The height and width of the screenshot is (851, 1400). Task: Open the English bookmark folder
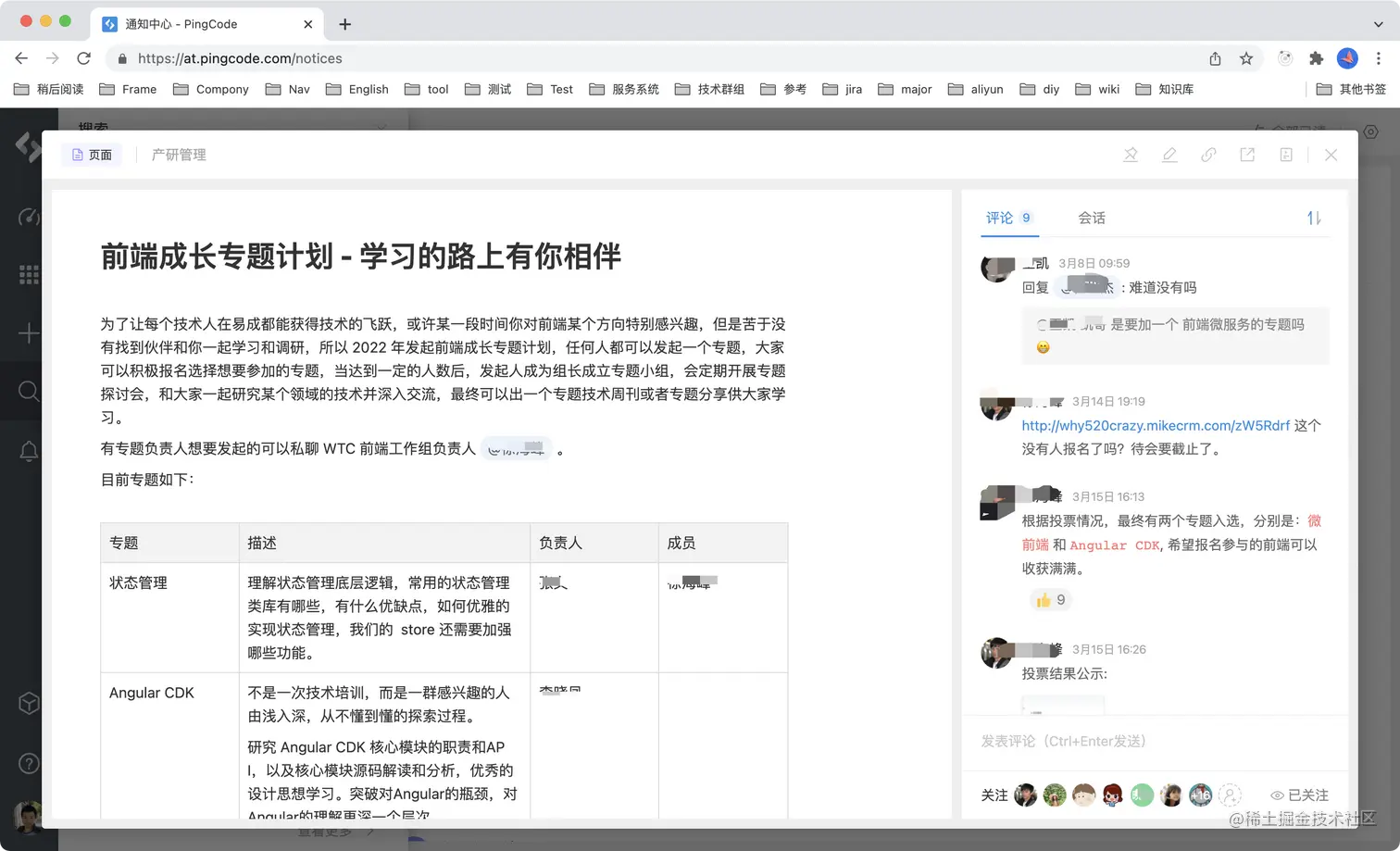click(357, 89)
